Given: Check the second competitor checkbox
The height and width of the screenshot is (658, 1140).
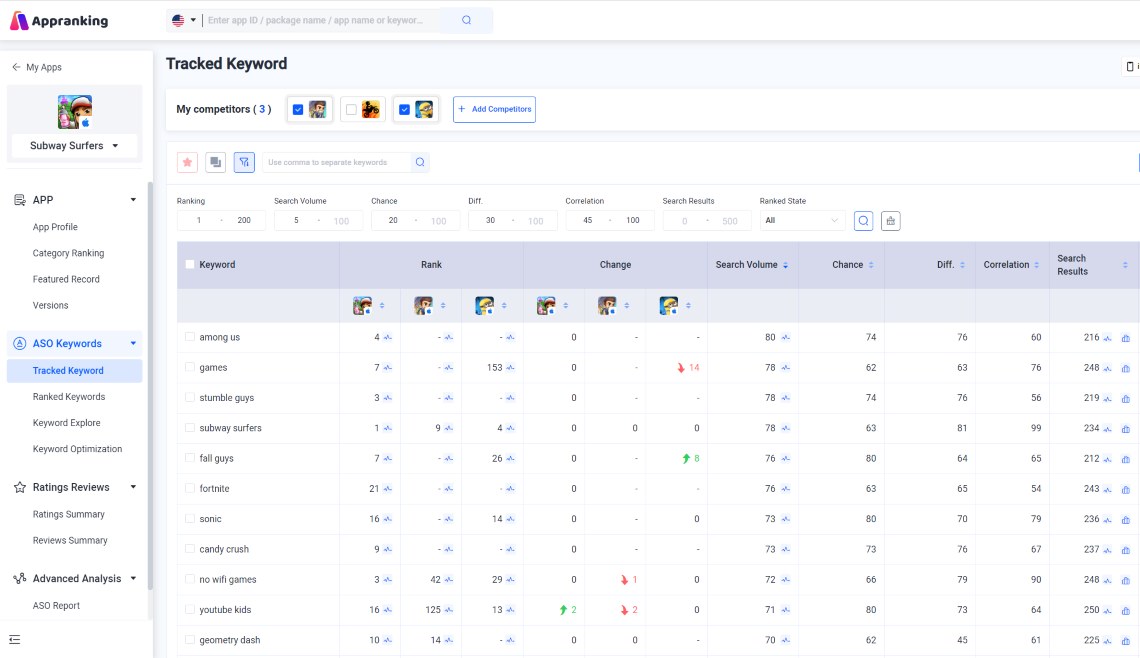Looking at the screenshot, I should [351, 110].
